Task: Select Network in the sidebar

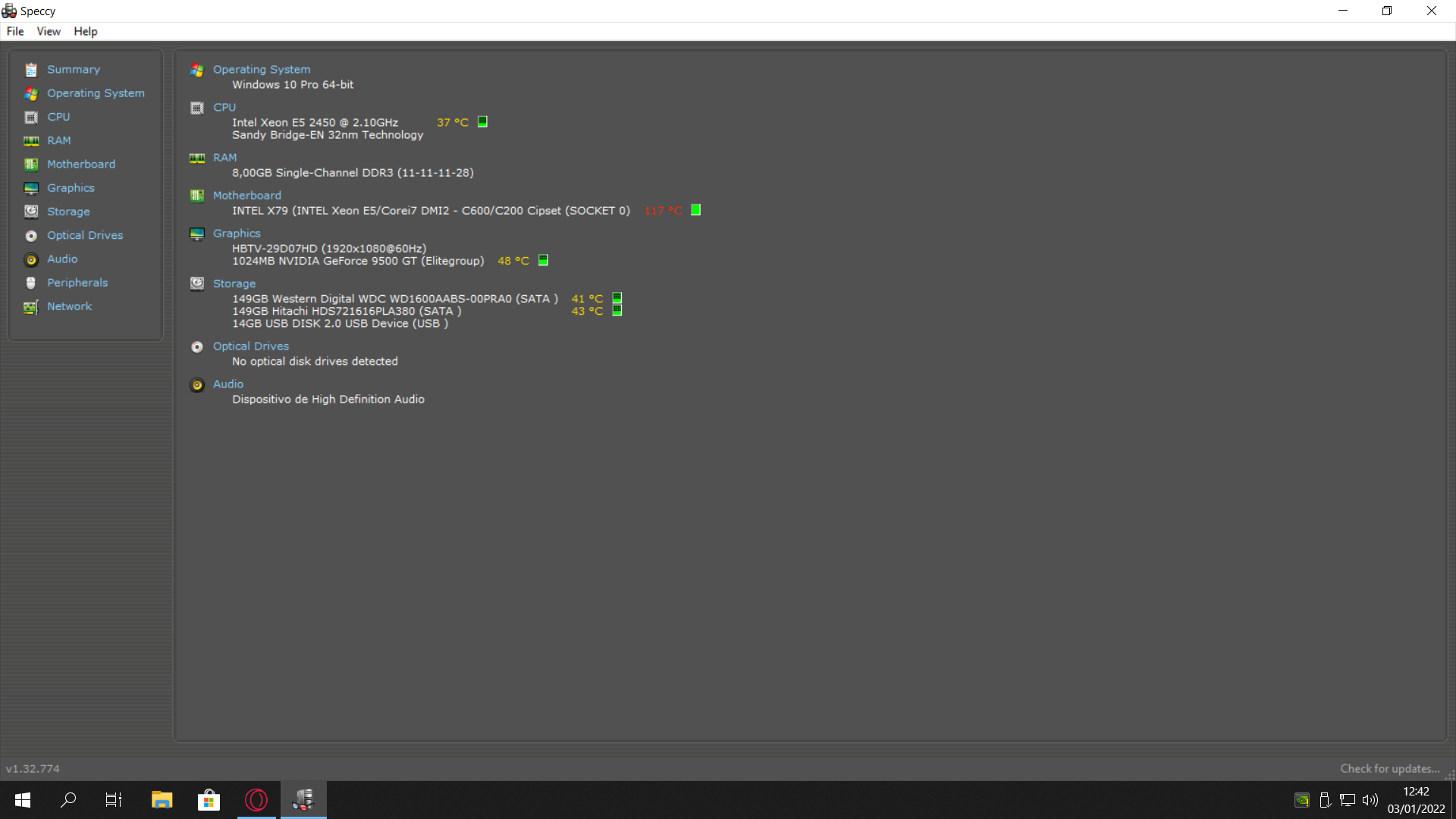Action: pos(69,306)
